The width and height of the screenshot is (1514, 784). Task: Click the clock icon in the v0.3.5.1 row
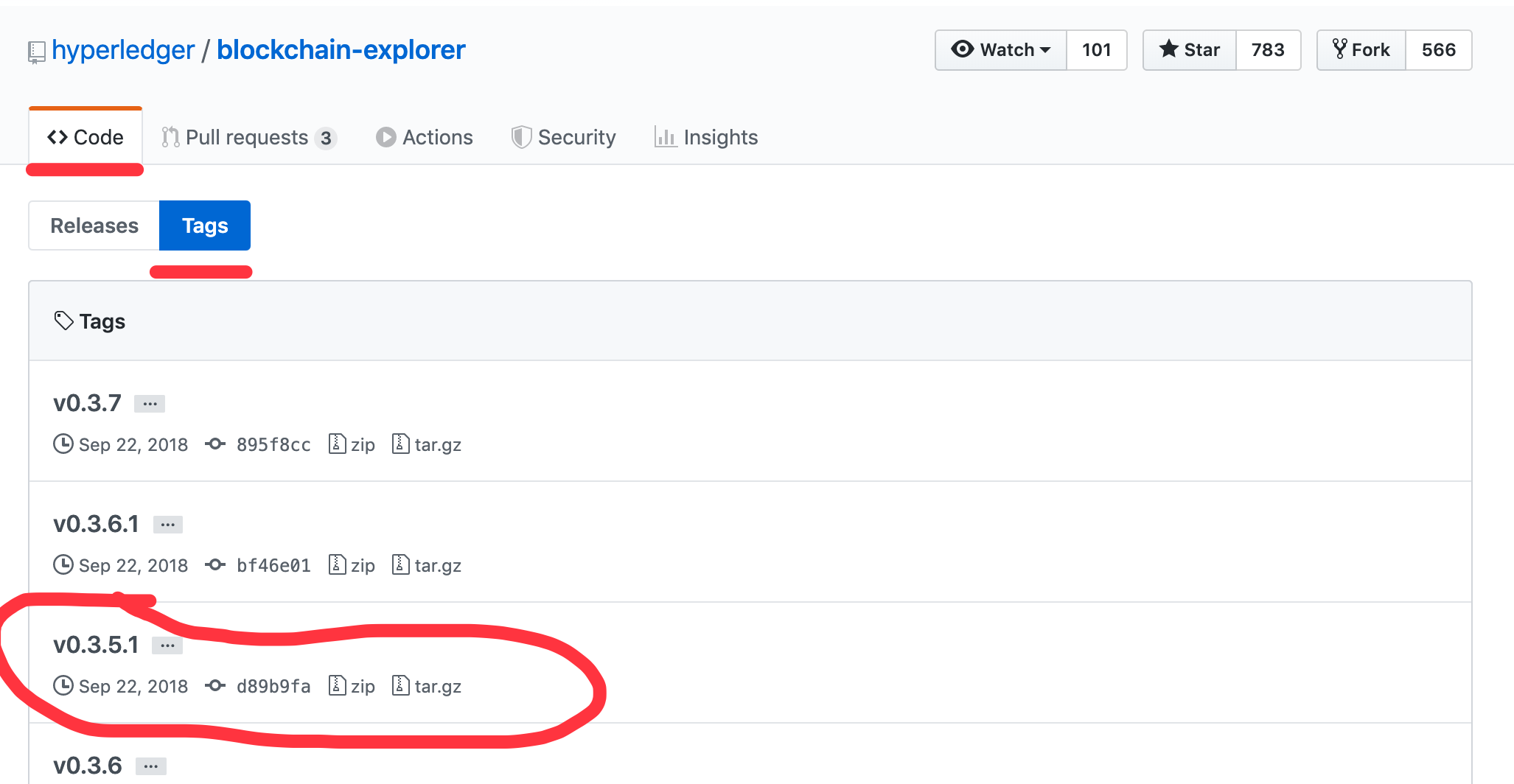(x=63, y=685)
